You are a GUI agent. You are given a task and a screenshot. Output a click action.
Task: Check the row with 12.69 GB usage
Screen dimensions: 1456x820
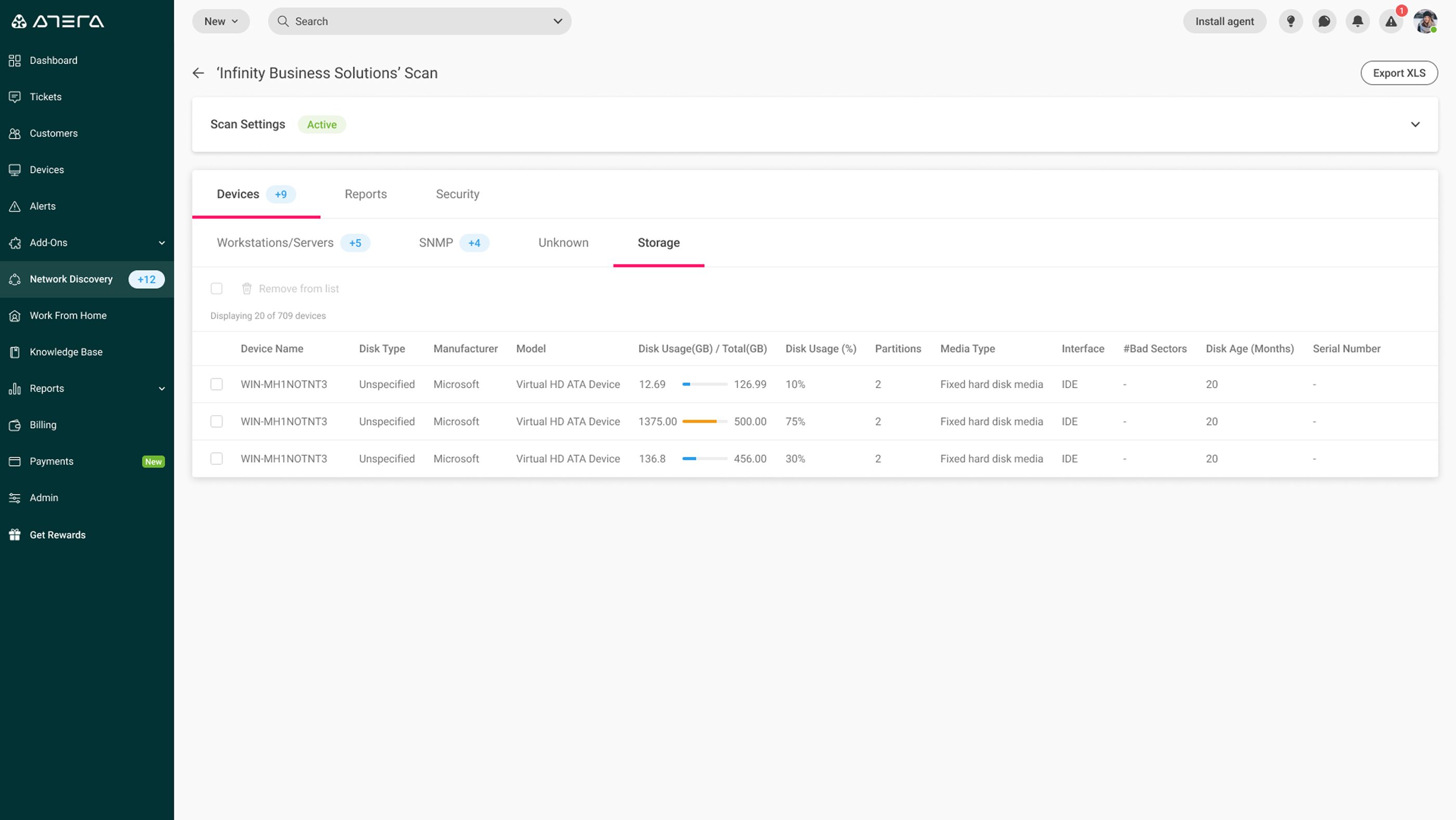point(216,384)
